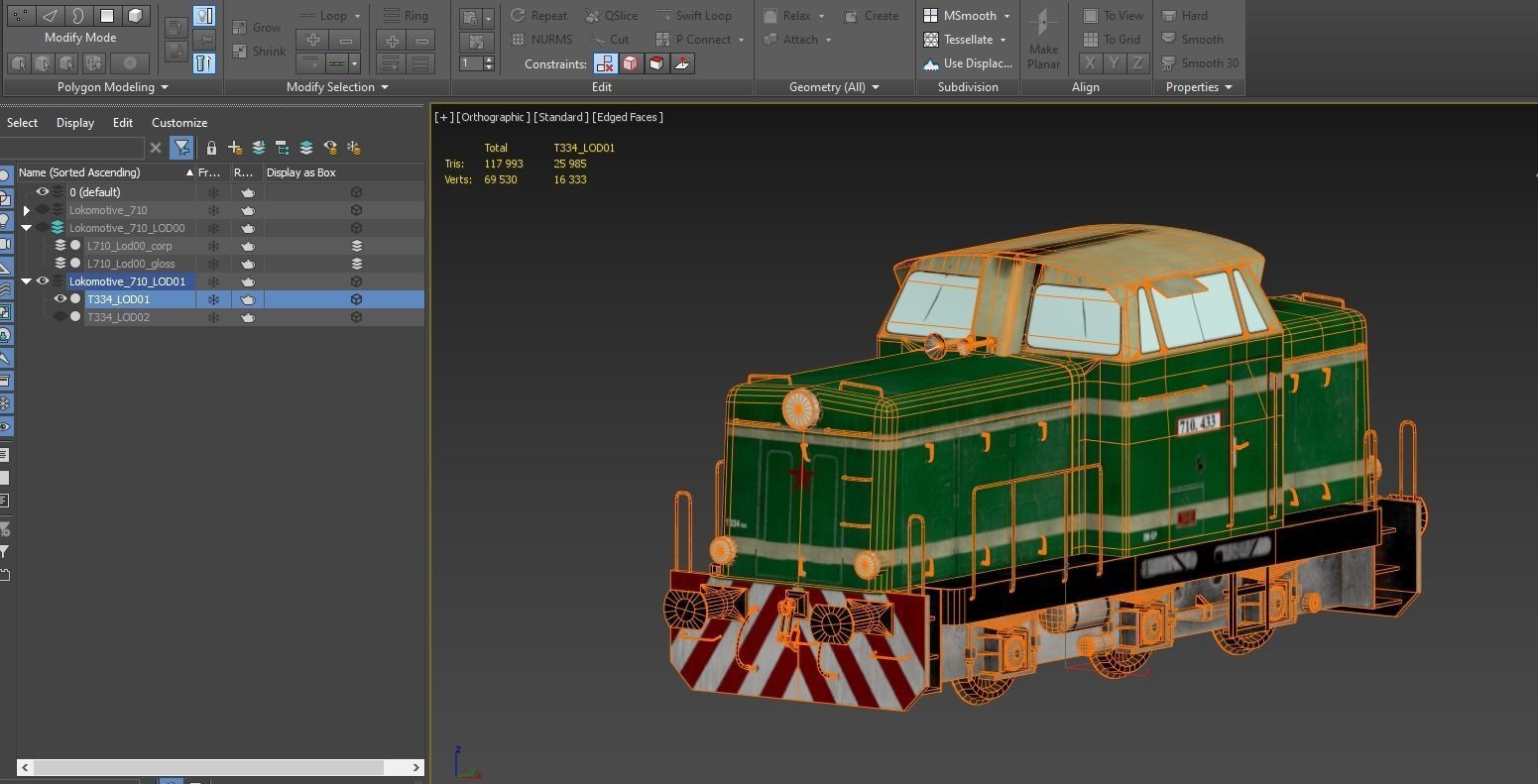Click the Scene Explorer search field
Screen dimensions: 1538x784
point(71,148)
